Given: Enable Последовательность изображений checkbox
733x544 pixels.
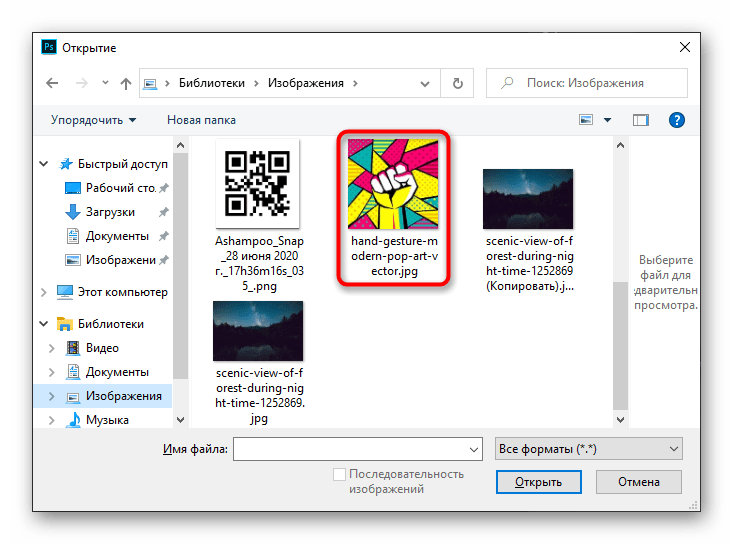Looking at the screenshot, I should (339, 474).
